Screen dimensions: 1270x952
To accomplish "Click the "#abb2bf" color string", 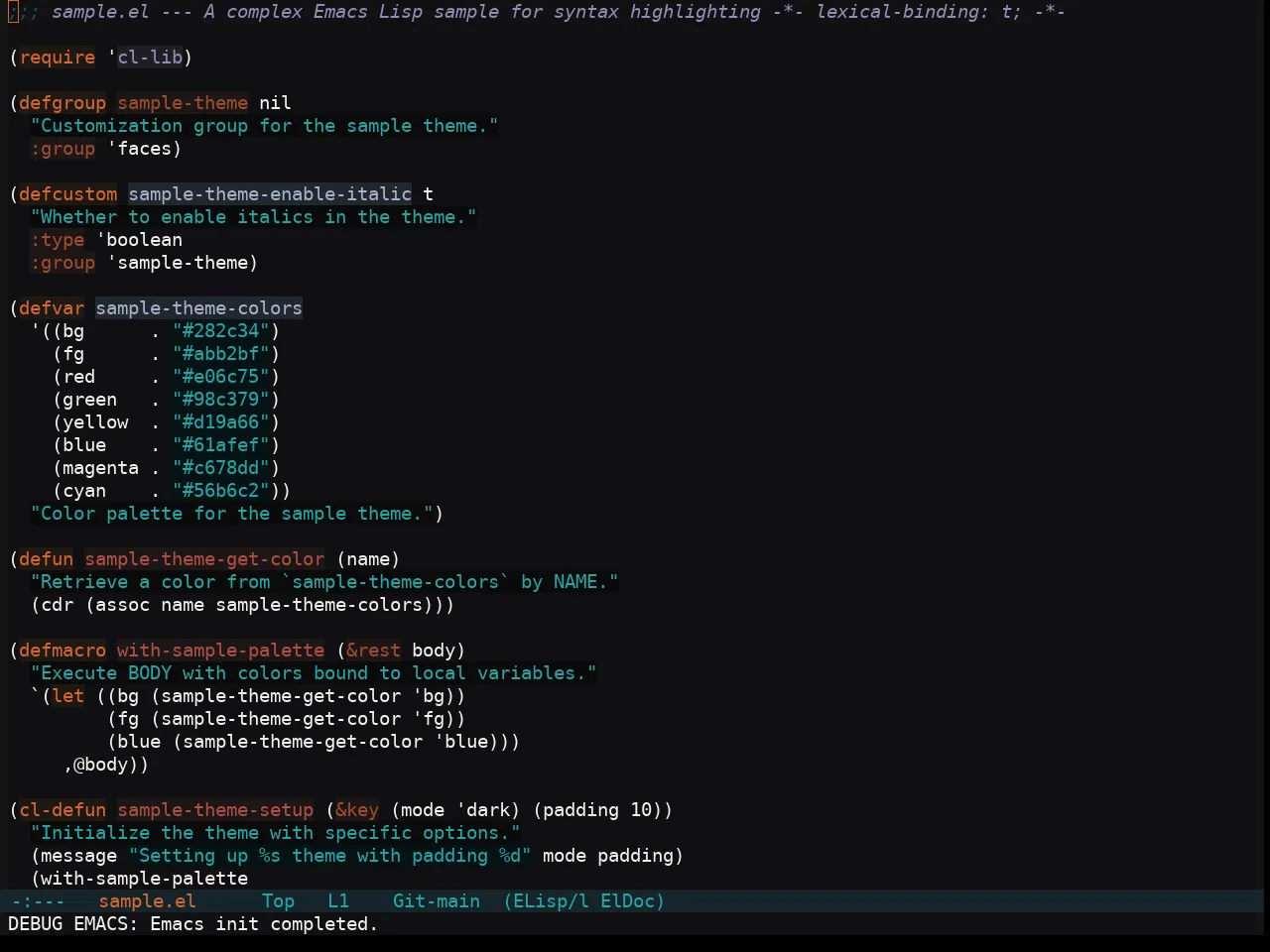I will [x=221, y=354].
